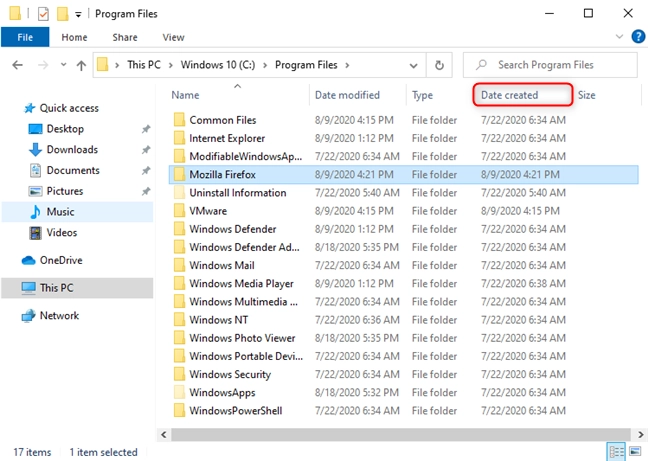Open the Home ribbon tab
The width and height of the screenshot is (648, 461).
[74, 37]
